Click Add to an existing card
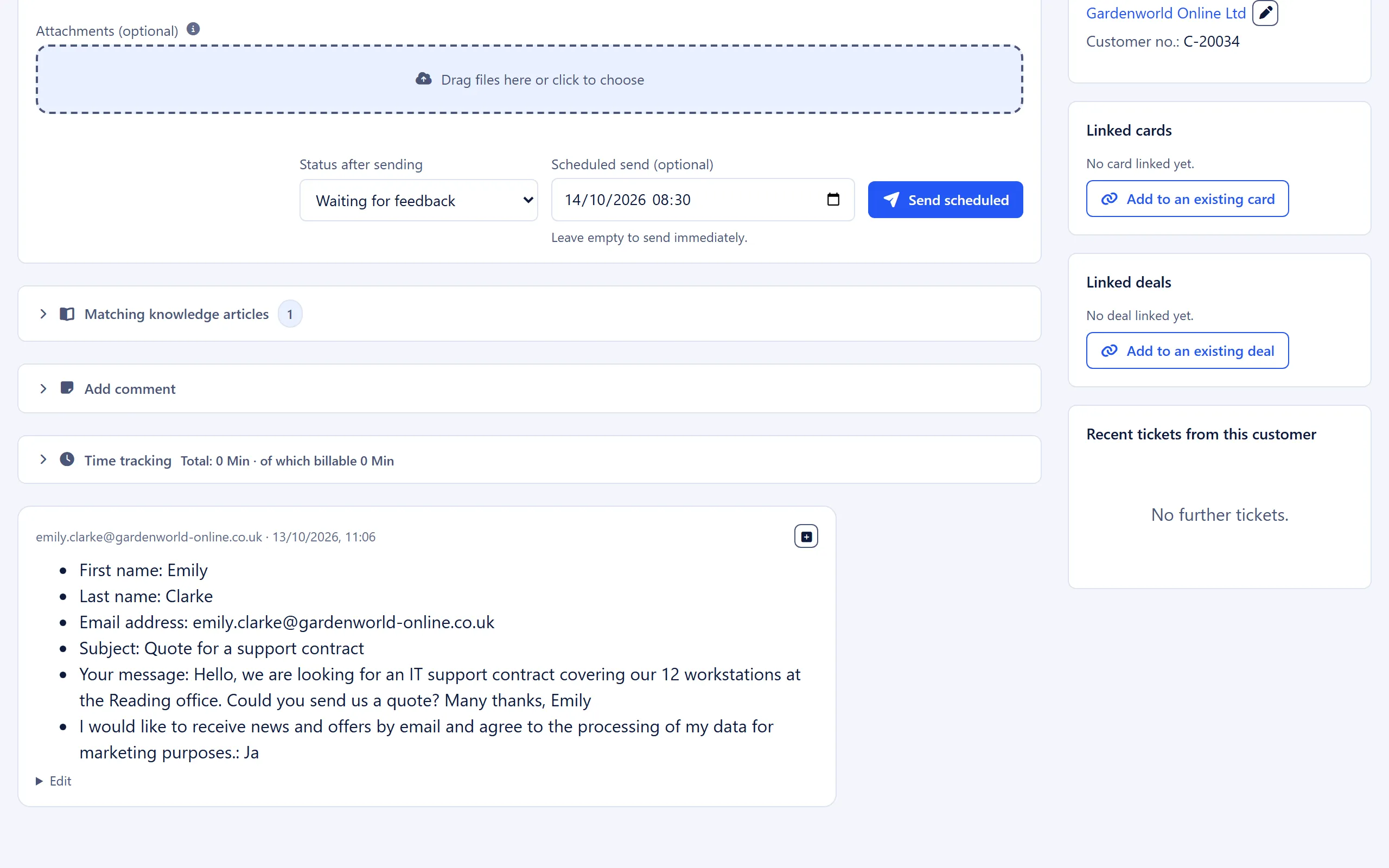 point(1187,199)
